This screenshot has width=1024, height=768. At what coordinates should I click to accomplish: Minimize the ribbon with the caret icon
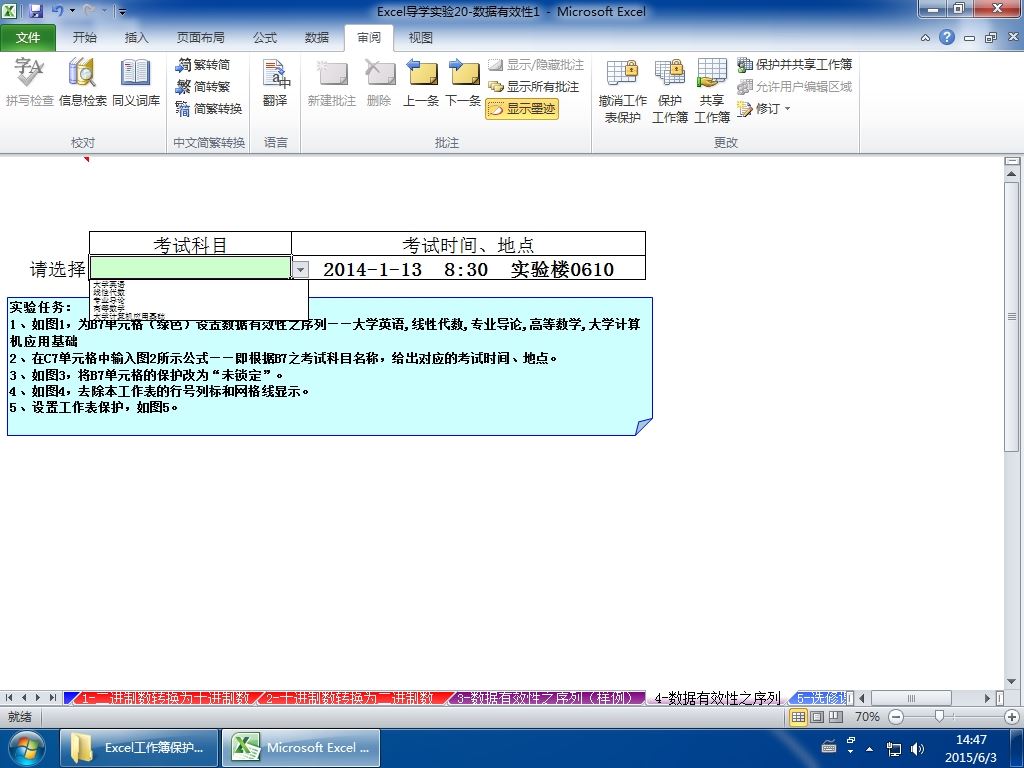[x=925, y=38]
